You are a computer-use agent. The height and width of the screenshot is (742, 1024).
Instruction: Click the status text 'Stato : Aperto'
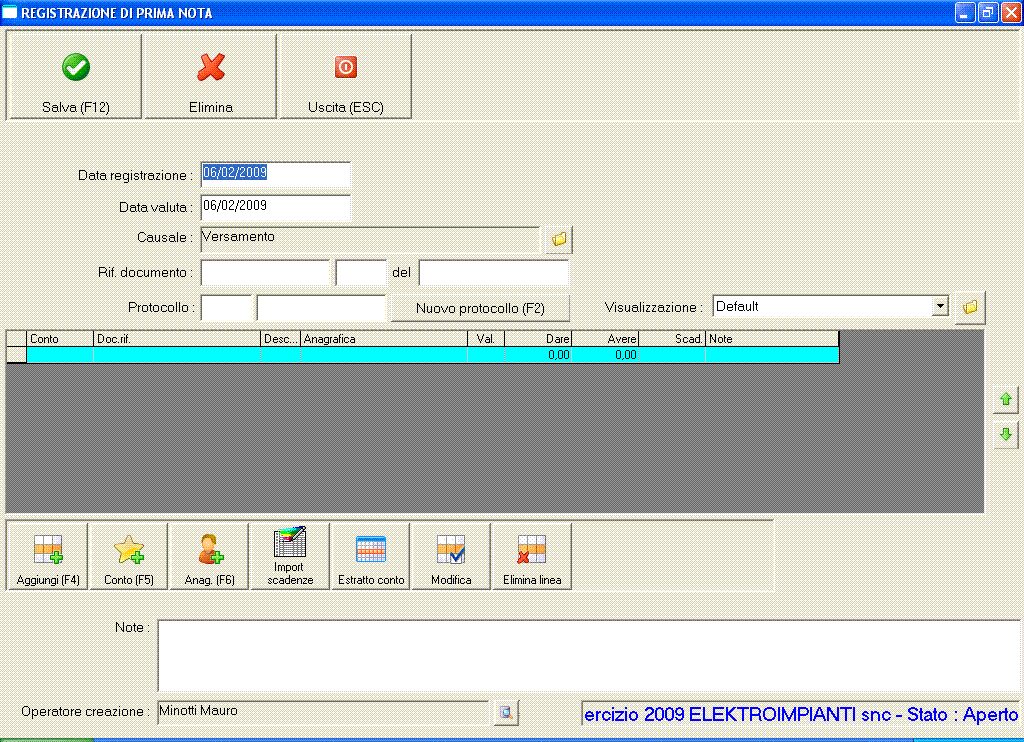963,715
